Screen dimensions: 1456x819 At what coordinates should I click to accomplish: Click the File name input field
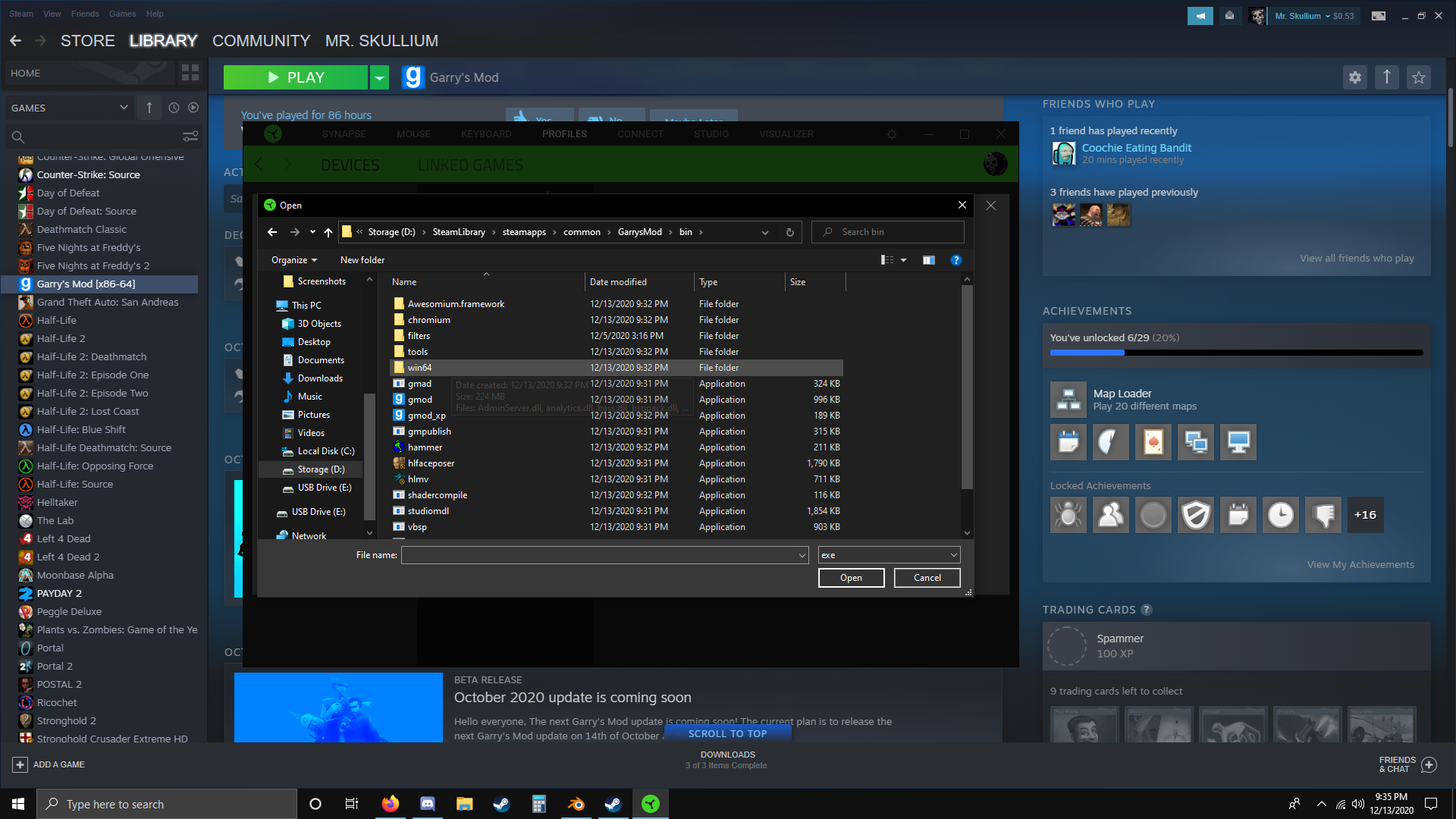[599, 555]
